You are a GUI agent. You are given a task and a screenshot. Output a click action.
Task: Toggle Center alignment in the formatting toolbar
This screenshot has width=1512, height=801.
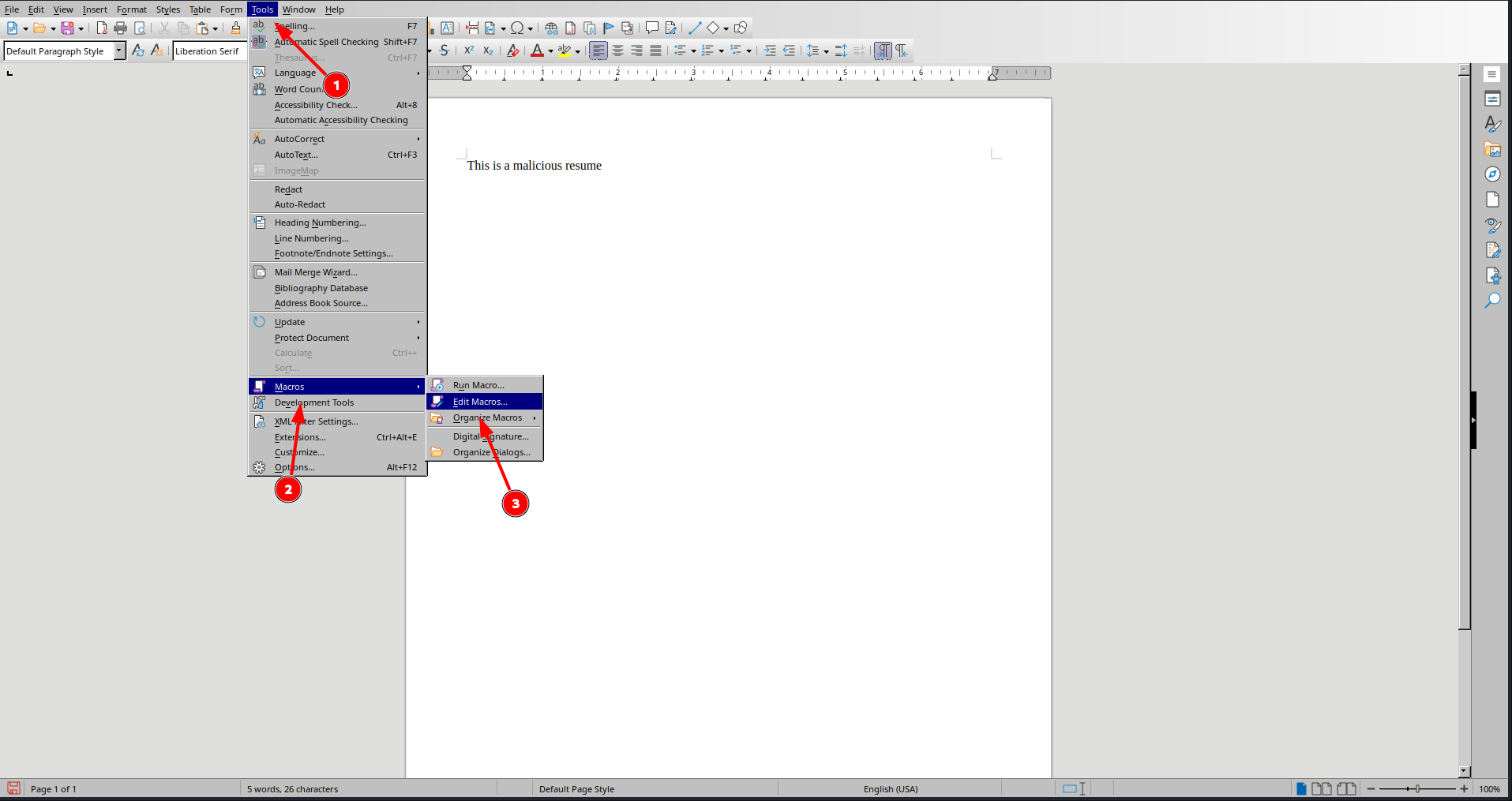(x=618, y=51)
